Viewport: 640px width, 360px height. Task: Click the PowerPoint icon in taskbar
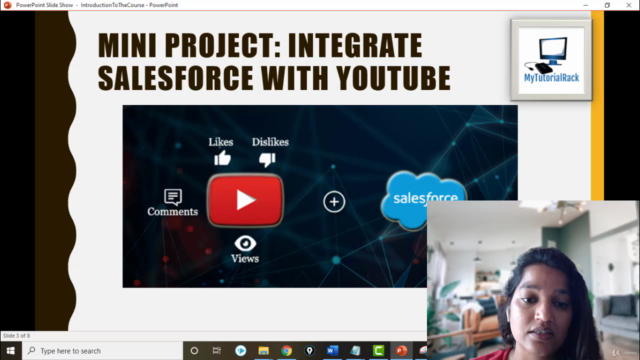click(x=402, y=351)
